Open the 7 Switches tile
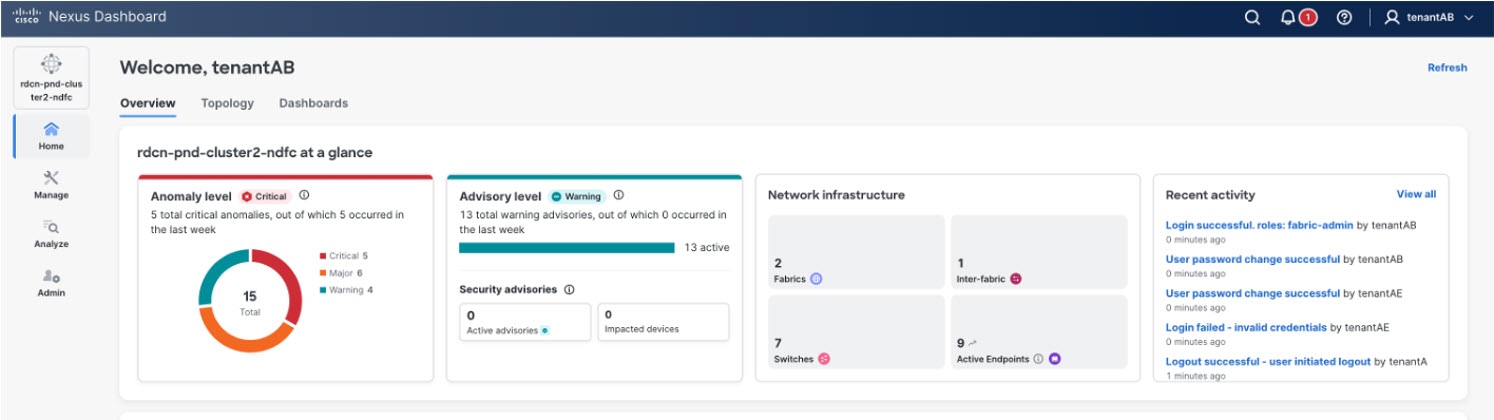The height and width of the screenshot is (420, 1494). [x=856, y=331]
